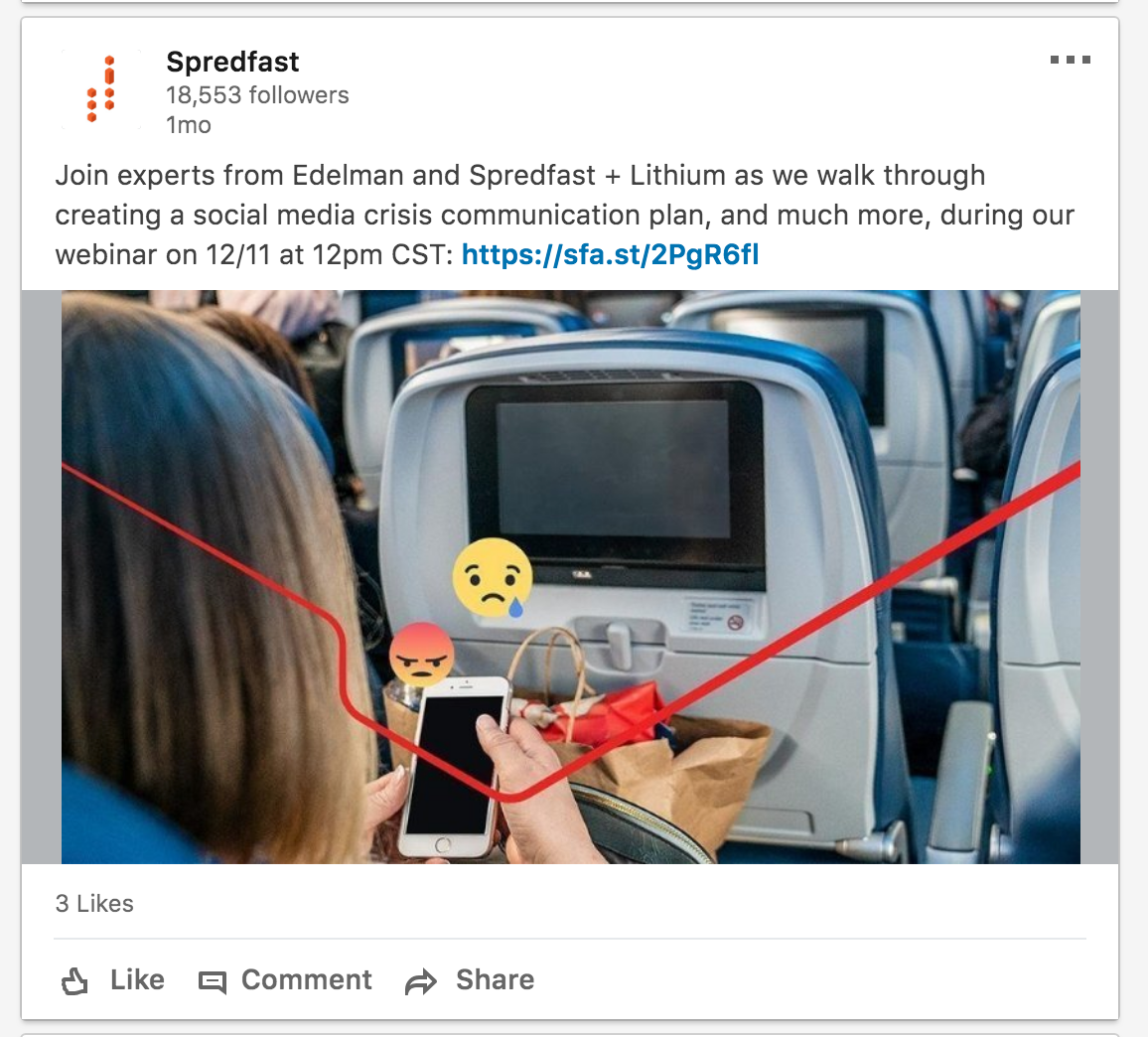Viewport: 1148px width, 1037px height.
Task: Click the curved arrow Share icon
Action: (420, 981)
